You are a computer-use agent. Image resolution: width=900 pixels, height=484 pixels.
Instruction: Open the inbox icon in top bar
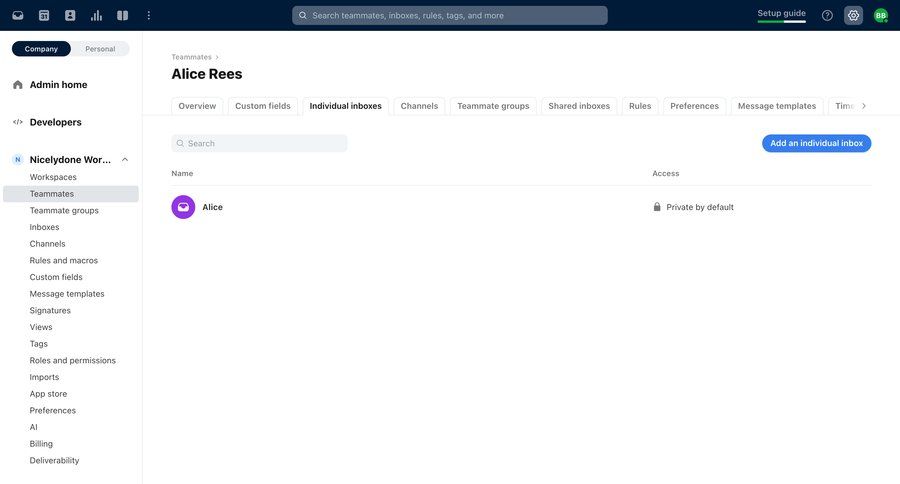pyautogui.click(x=18, y=16)
